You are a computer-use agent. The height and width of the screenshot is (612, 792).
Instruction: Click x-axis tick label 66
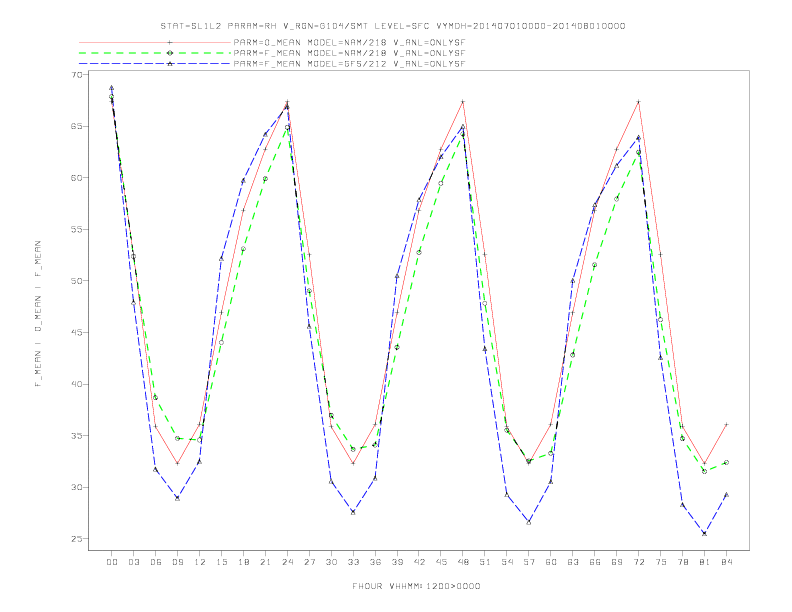[595, 562]
